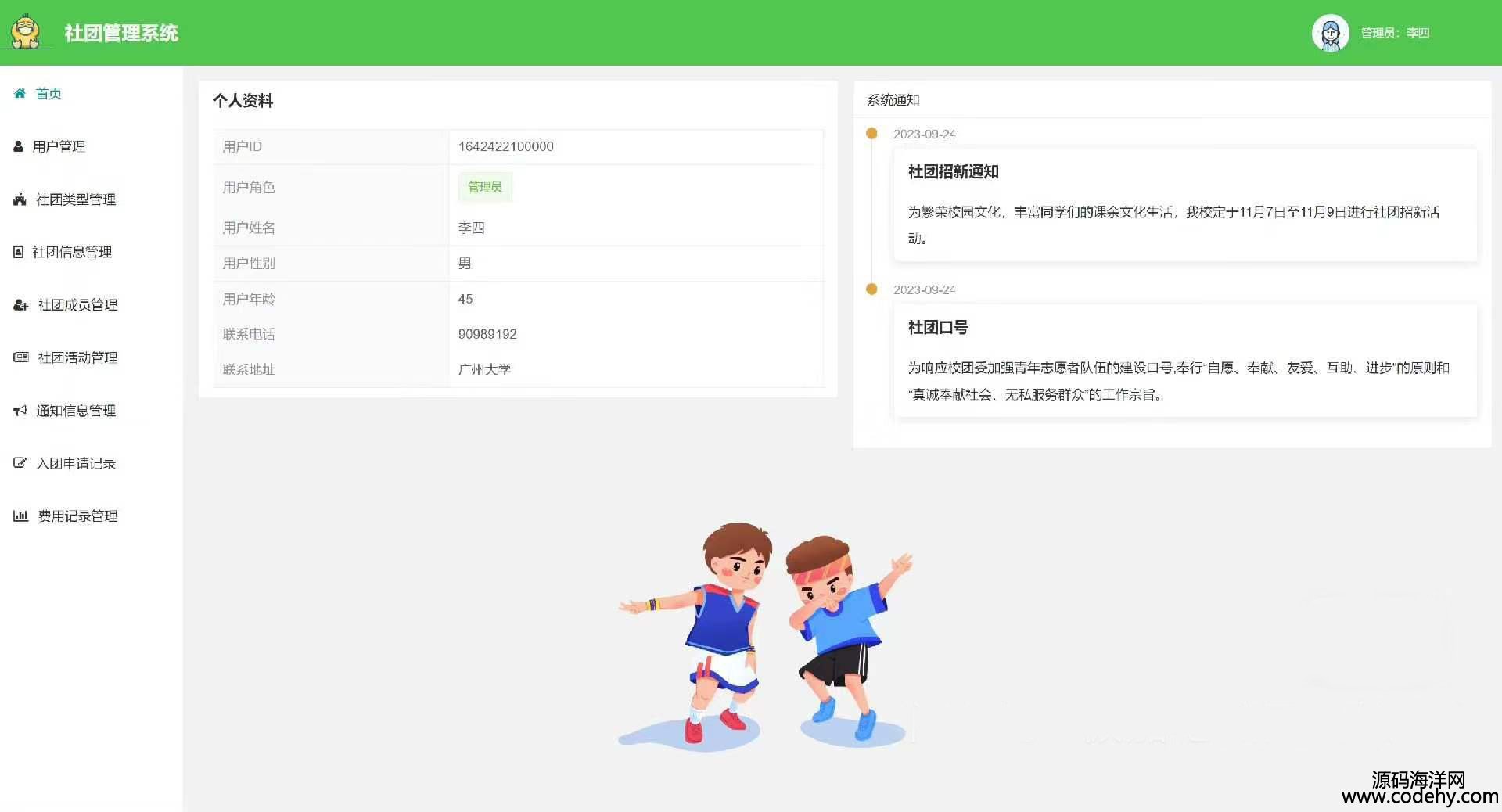Click the 社团管理系统 title
Screen dimensions: 1502x812
click(121, 33)
